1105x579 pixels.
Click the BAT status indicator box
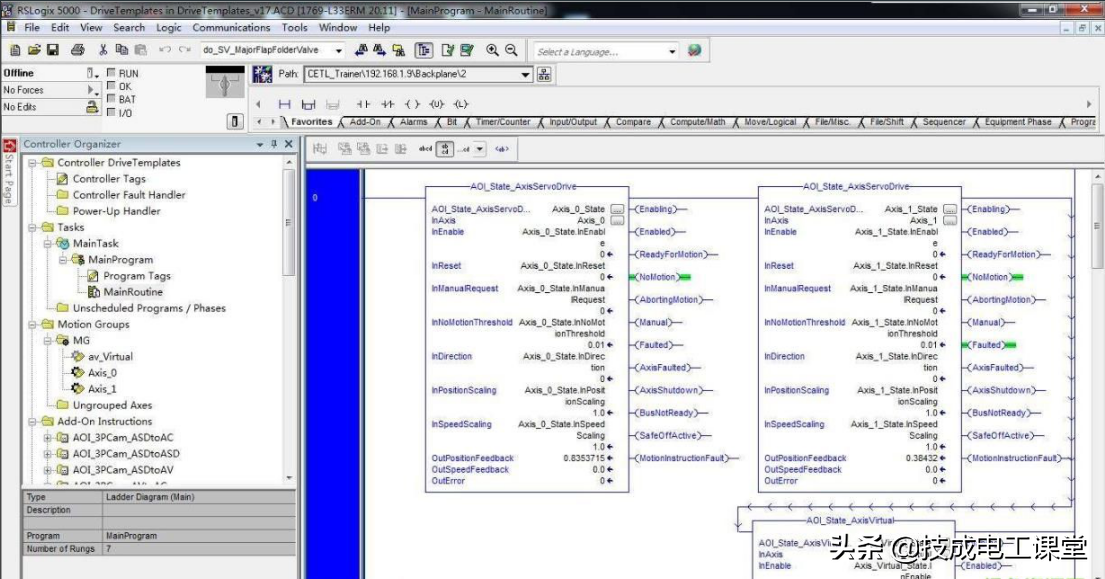coord(111,99)
